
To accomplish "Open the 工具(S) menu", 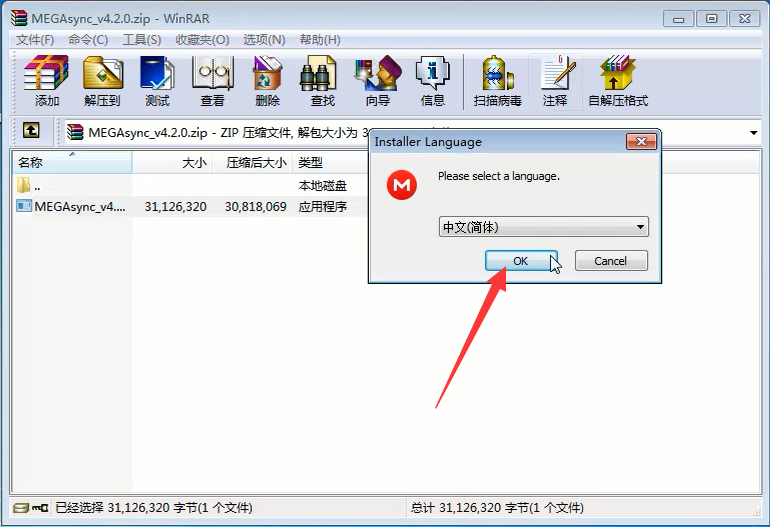I will coord(141,40).
